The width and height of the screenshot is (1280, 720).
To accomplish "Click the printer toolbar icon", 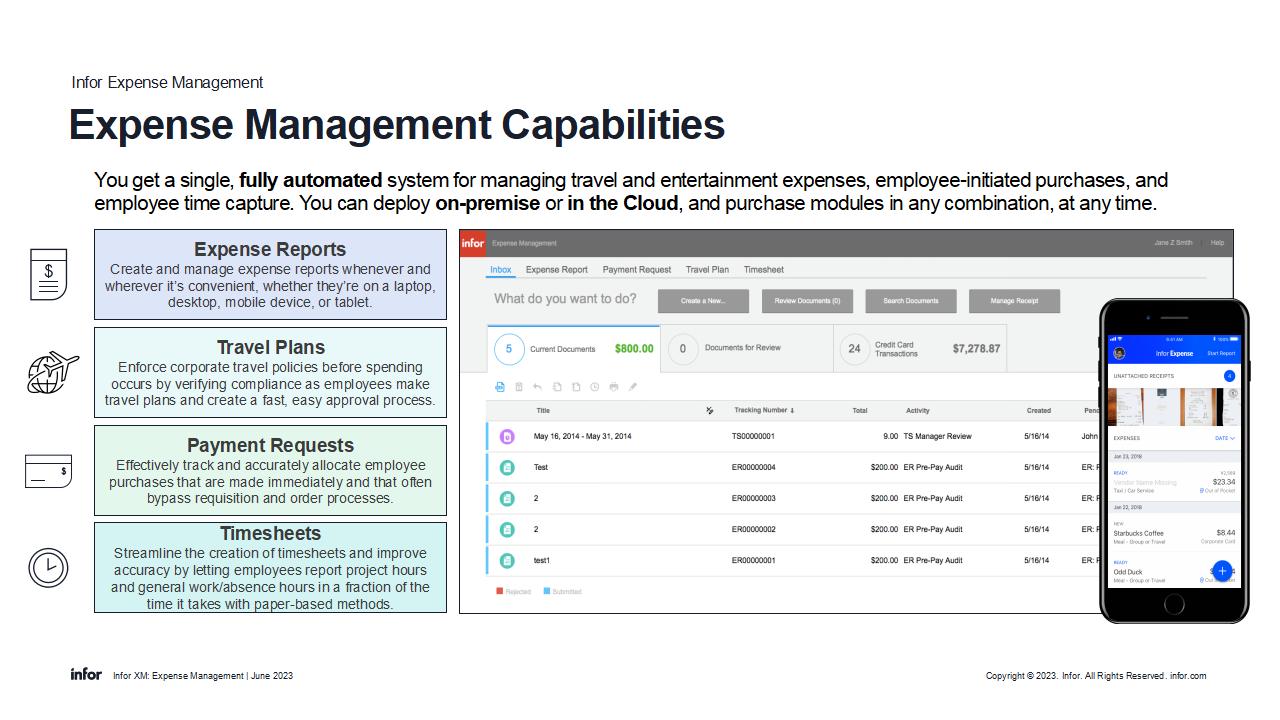I will pyautogui.click(x=614, y=387).
